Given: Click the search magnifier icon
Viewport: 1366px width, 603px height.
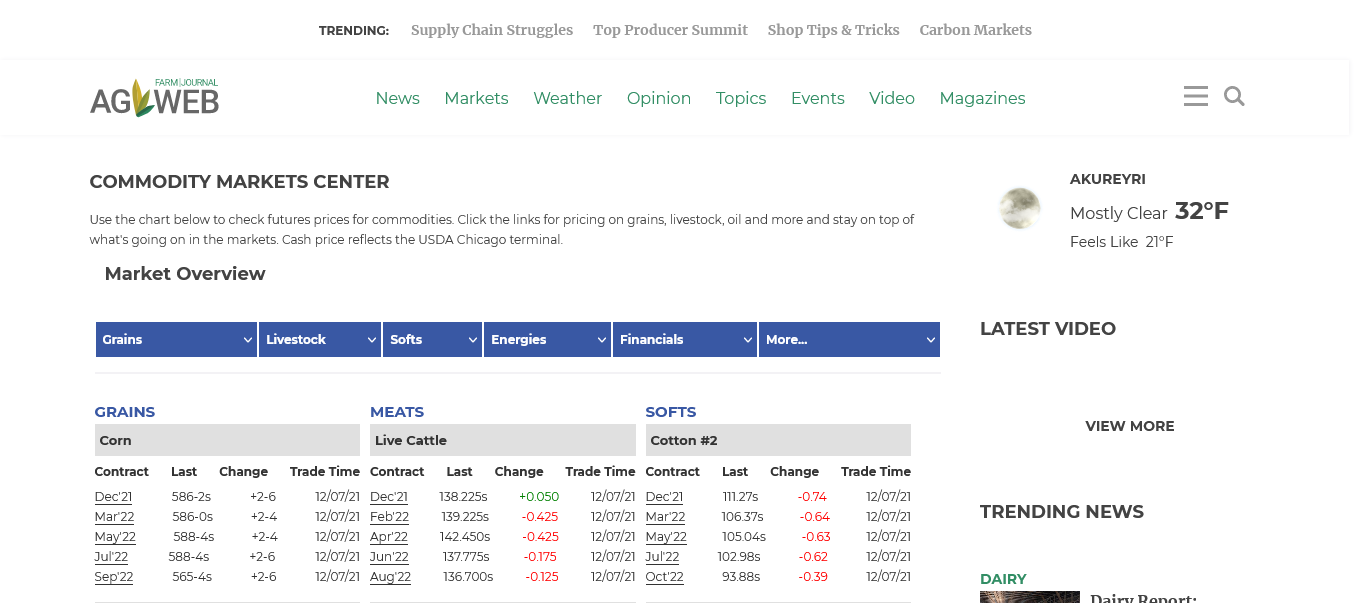Looking at the screenshot, I should tap(1234, 97).
